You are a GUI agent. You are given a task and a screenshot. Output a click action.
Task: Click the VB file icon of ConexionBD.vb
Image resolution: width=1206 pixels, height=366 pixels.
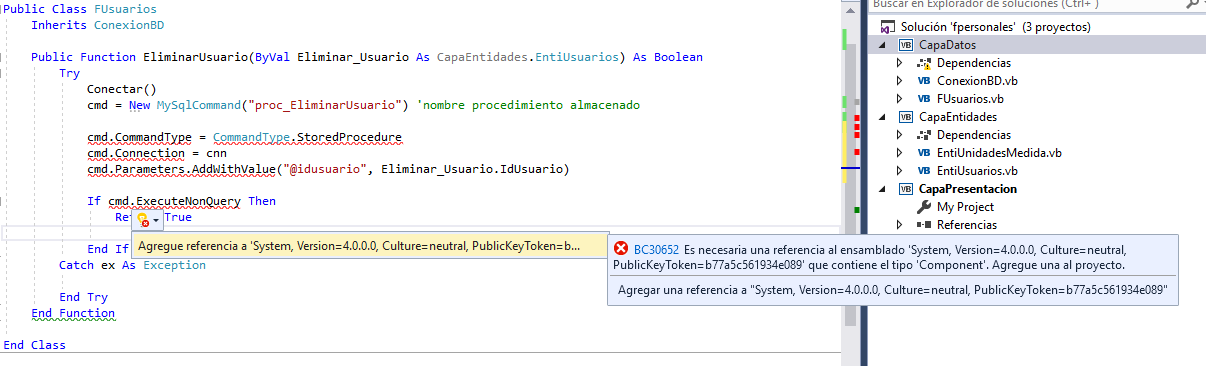(924, 81)
